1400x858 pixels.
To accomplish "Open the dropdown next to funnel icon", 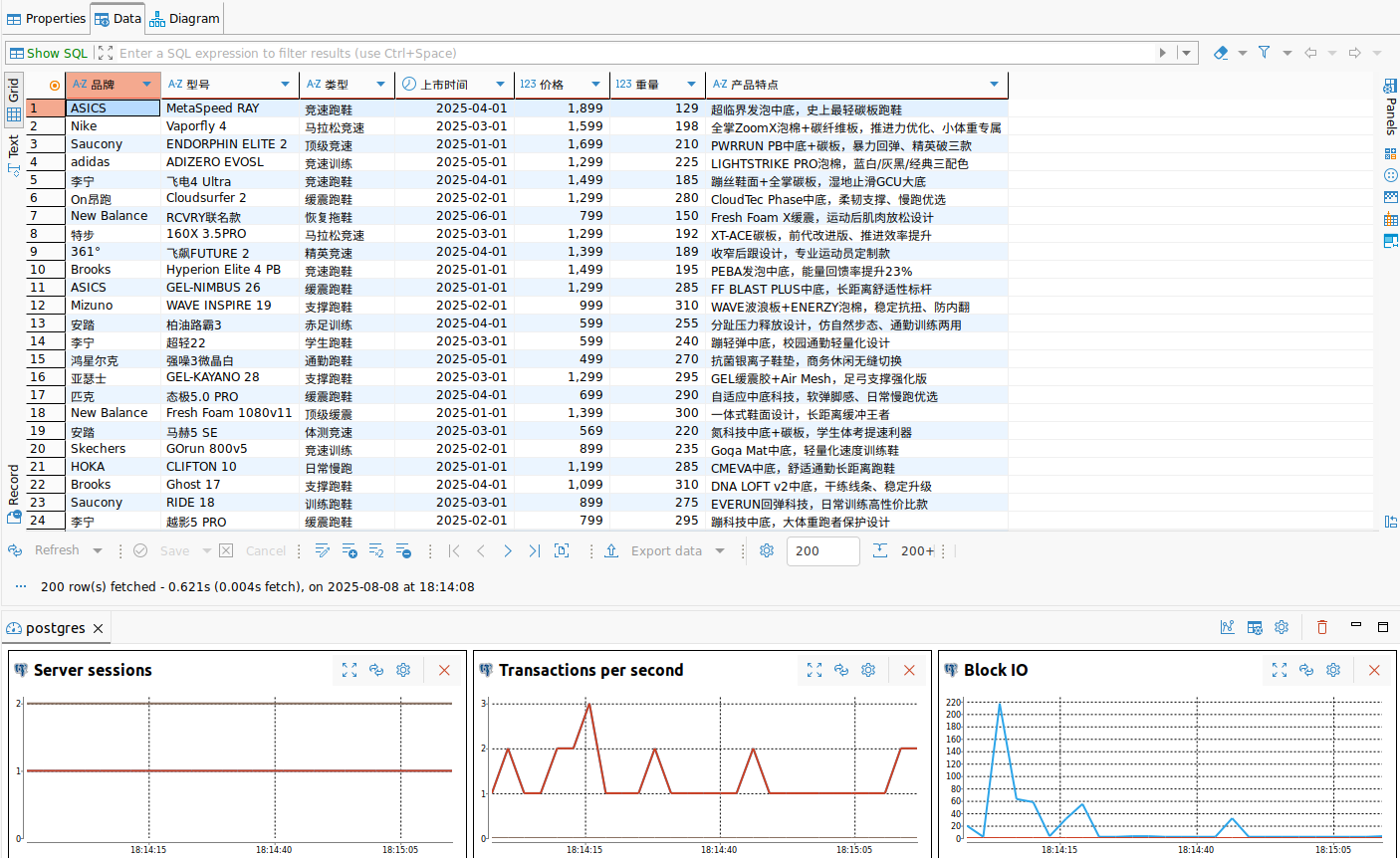I will (1287, 53).
